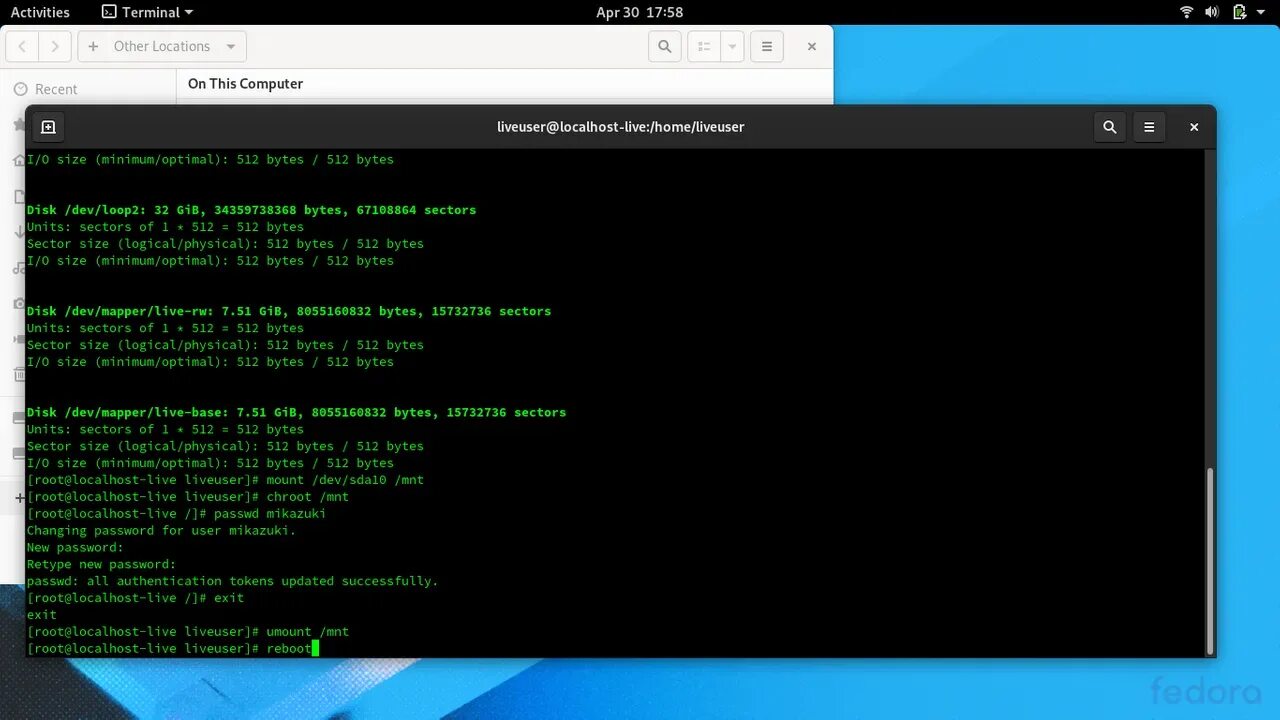Click the reboot command at the prompt
Image resolution: width=1280 pixels, height=720 pixels.
[x=289, y=649]
